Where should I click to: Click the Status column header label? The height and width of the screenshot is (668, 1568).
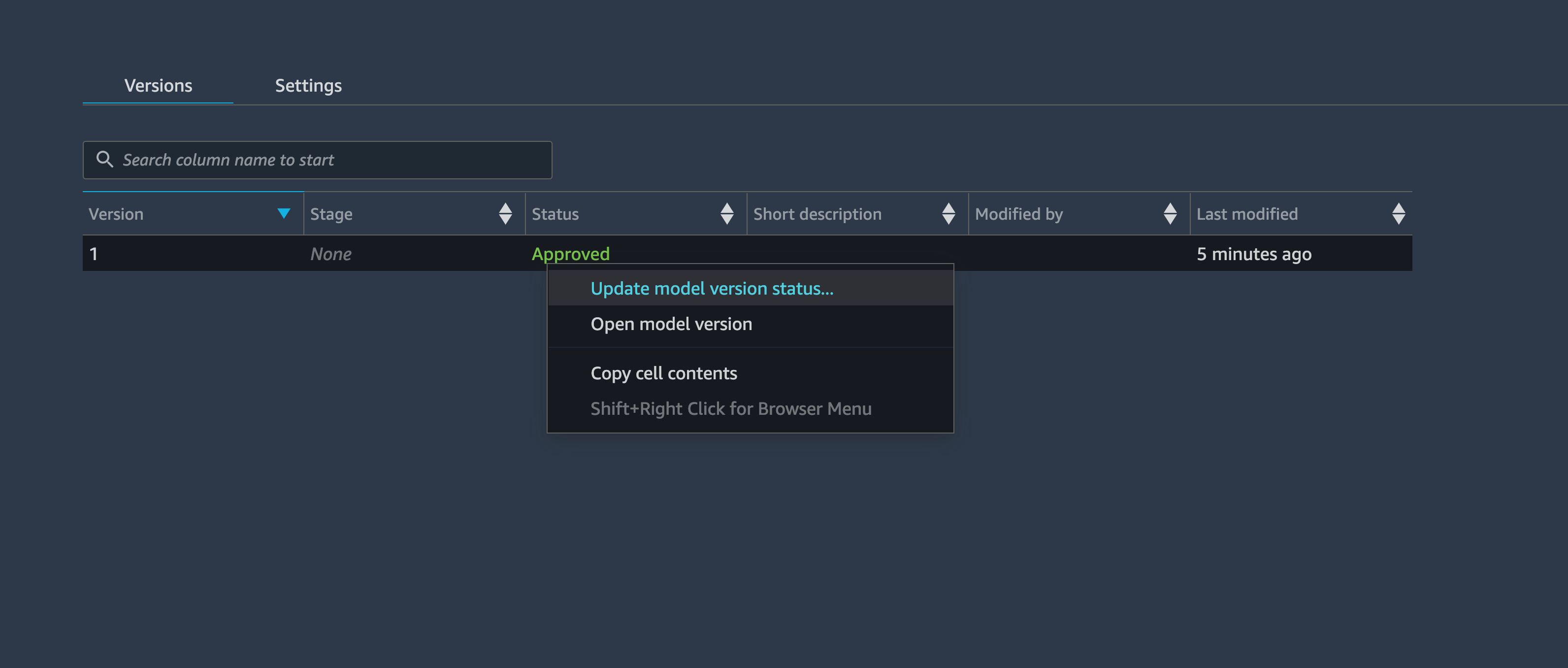click(555, 214)
